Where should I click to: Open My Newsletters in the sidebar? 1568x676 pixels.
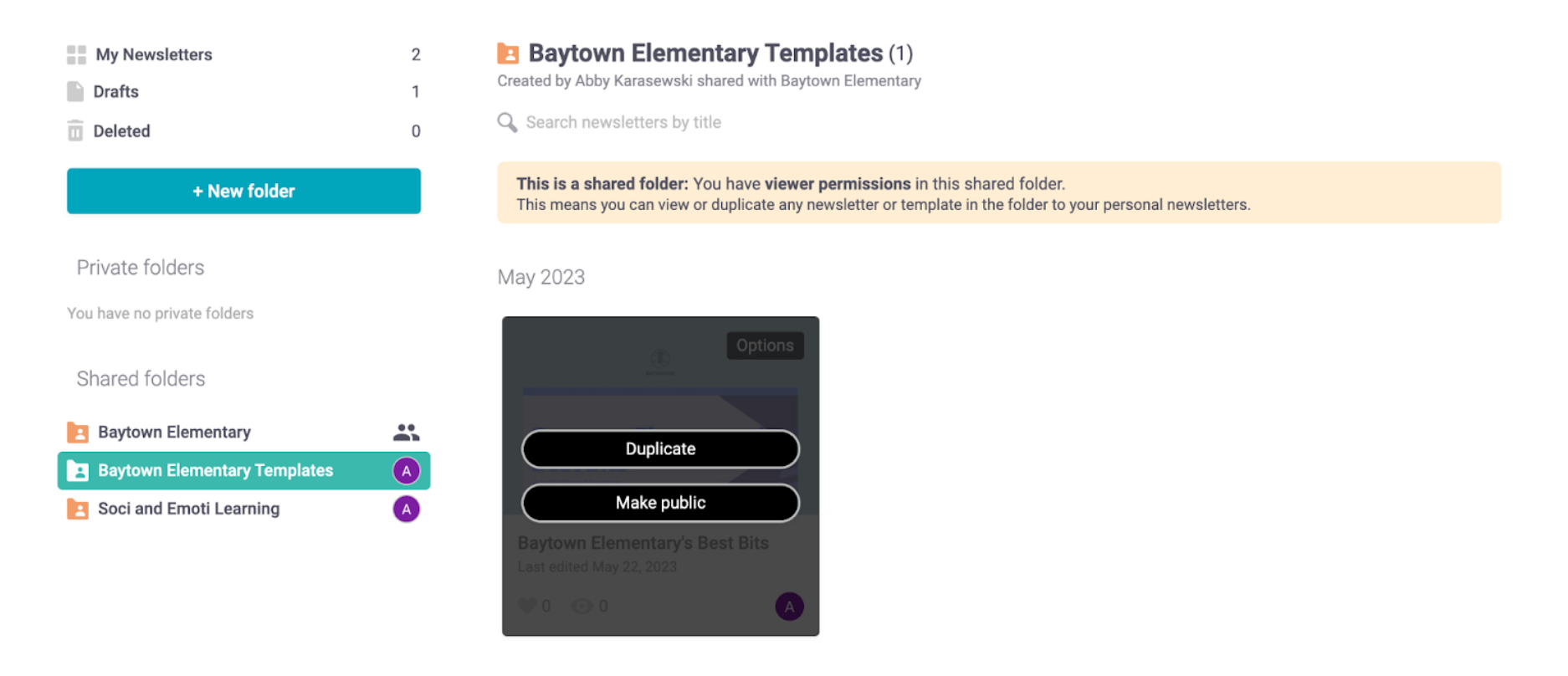coord(154,55)
